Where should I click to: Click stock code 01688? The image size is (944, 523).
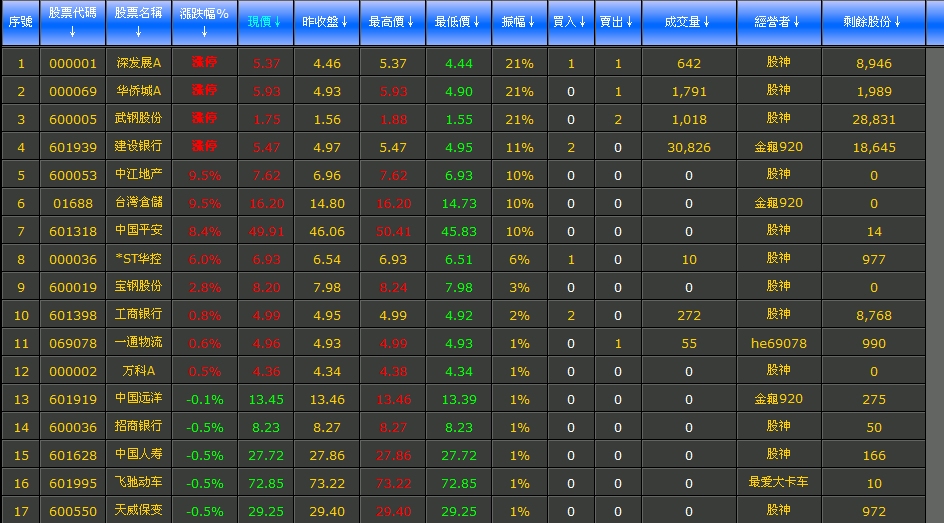coord(73,203)
